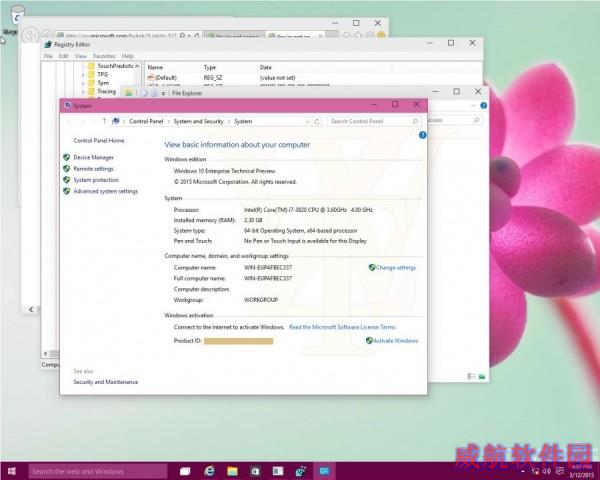Click the network tray icon

tap(535, 471)
